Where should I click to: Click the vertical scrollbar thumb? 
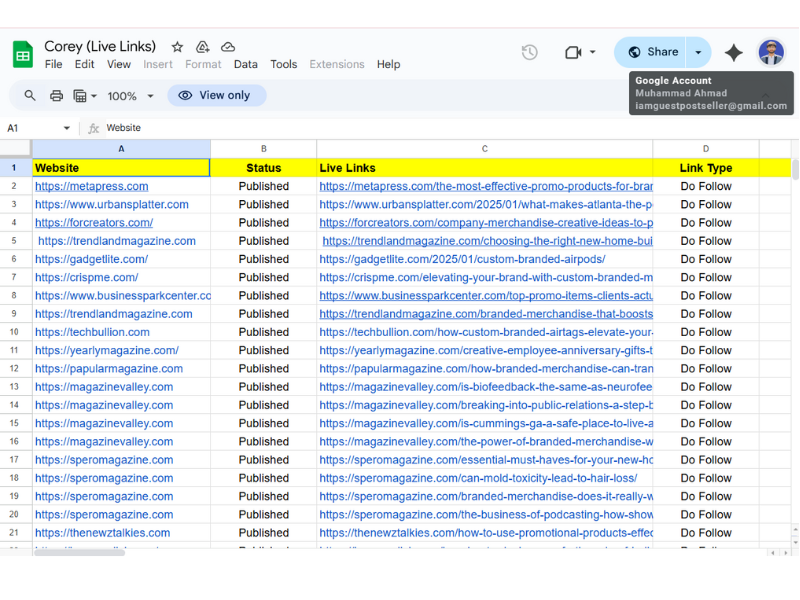(795, 169)
